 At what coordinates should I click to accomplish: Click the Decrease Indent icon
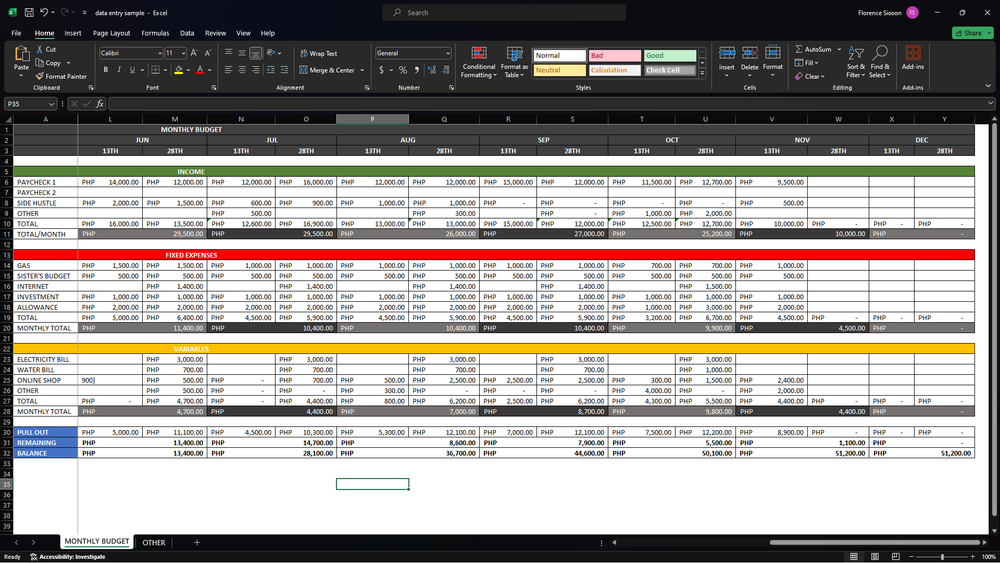click(270, 69)
